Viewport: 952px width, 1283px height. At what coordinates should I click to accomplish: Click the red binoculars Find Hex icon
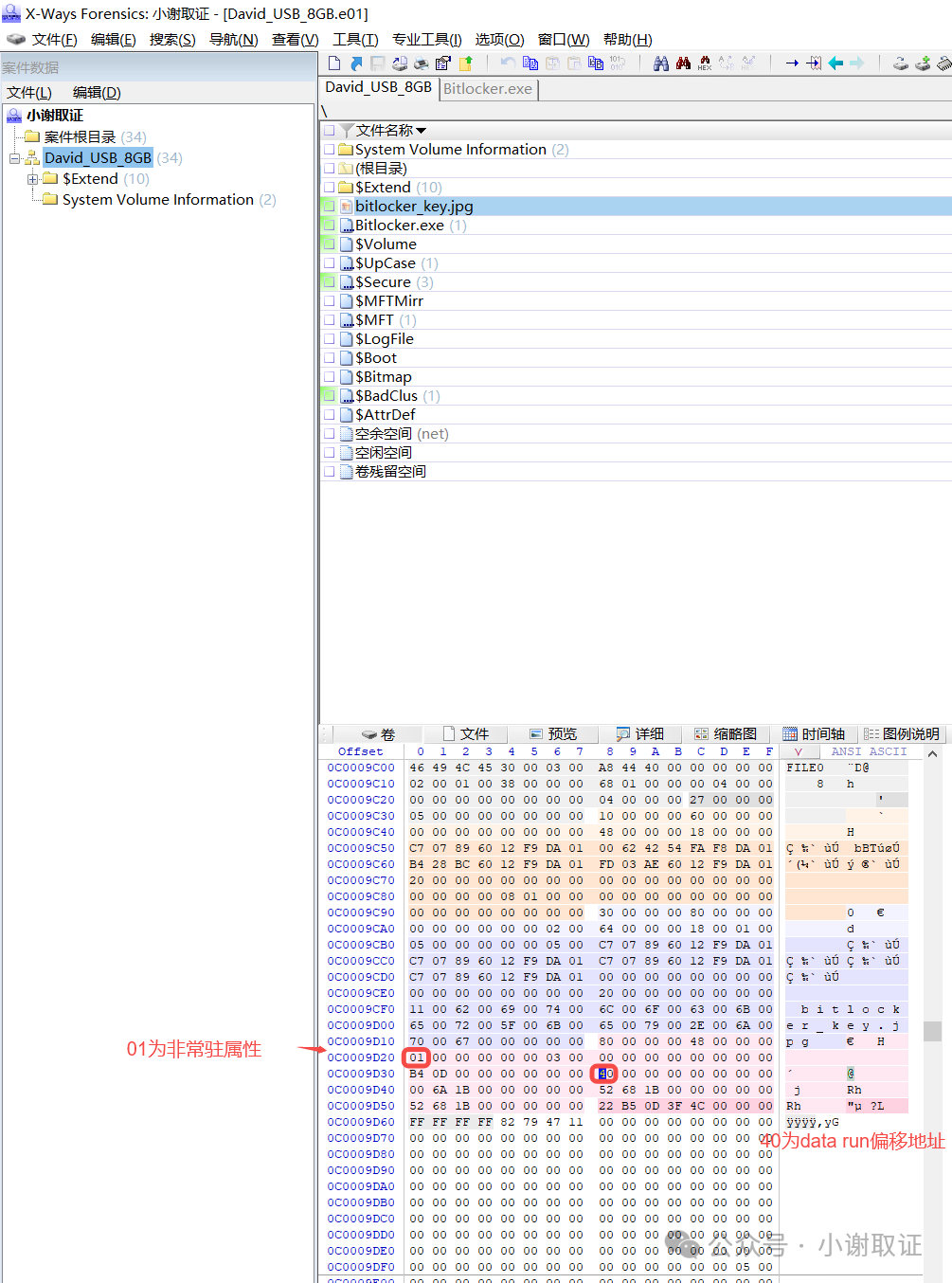[683, 63]
